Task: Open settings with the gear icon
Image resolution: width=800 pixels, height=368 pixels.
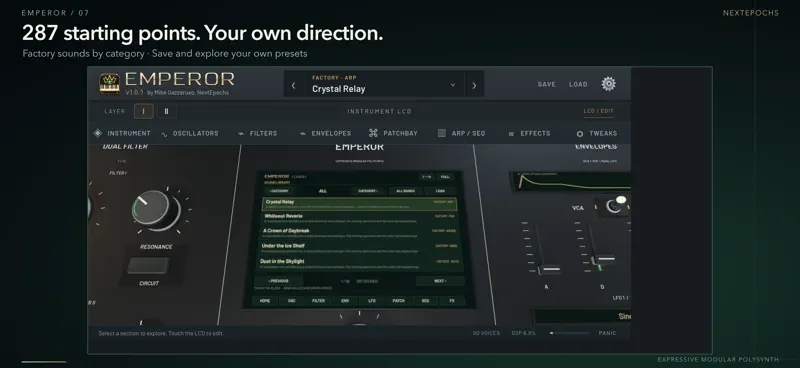Action: [x=608, y=84]
